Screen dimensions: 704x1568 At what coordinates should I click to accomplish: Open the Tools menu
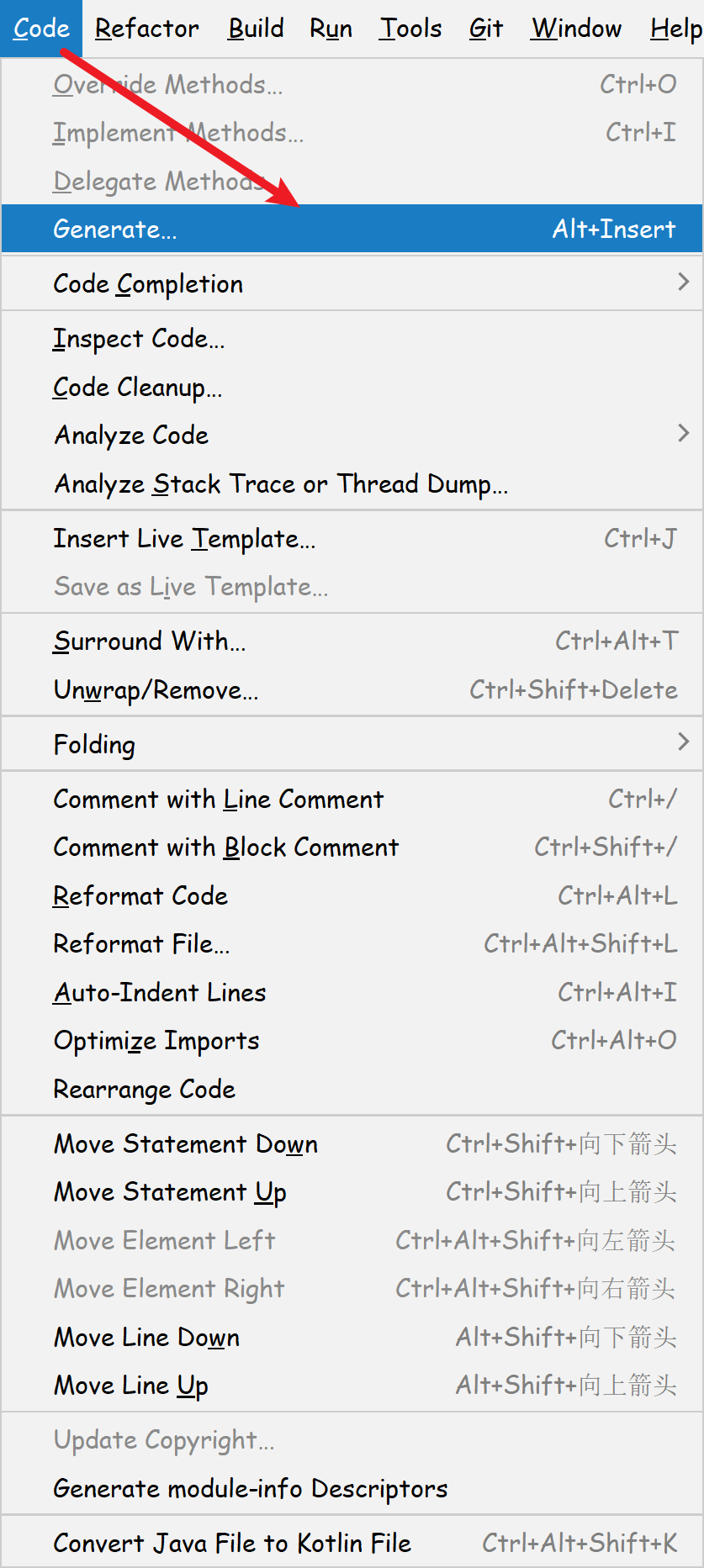[x=410, y=29]
